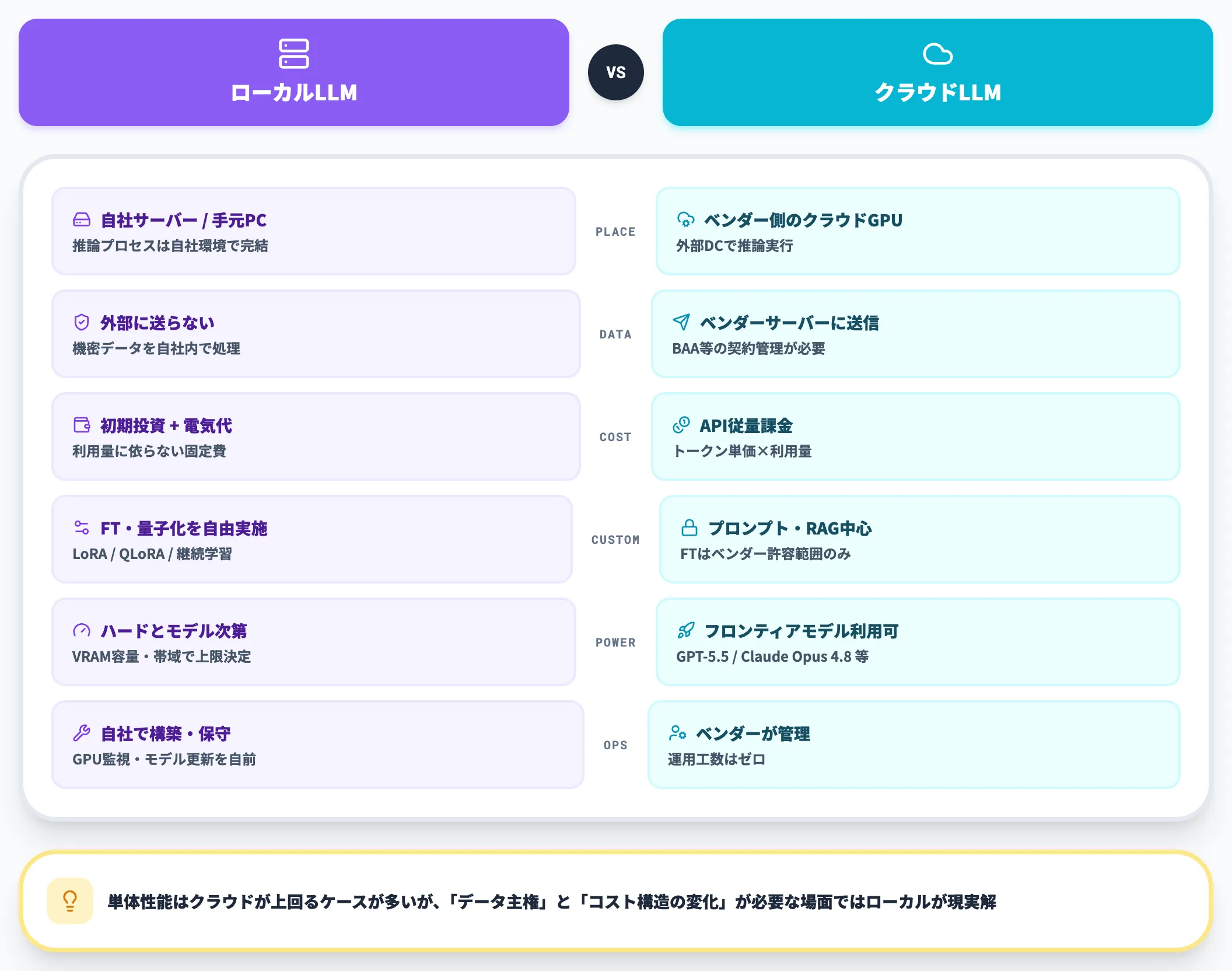Viewport: 1232px width, 971px height.
Task: Click the summary sentence starting 単体性能はクラウドが
Action: pyautogui.click(x=552, y=902)
